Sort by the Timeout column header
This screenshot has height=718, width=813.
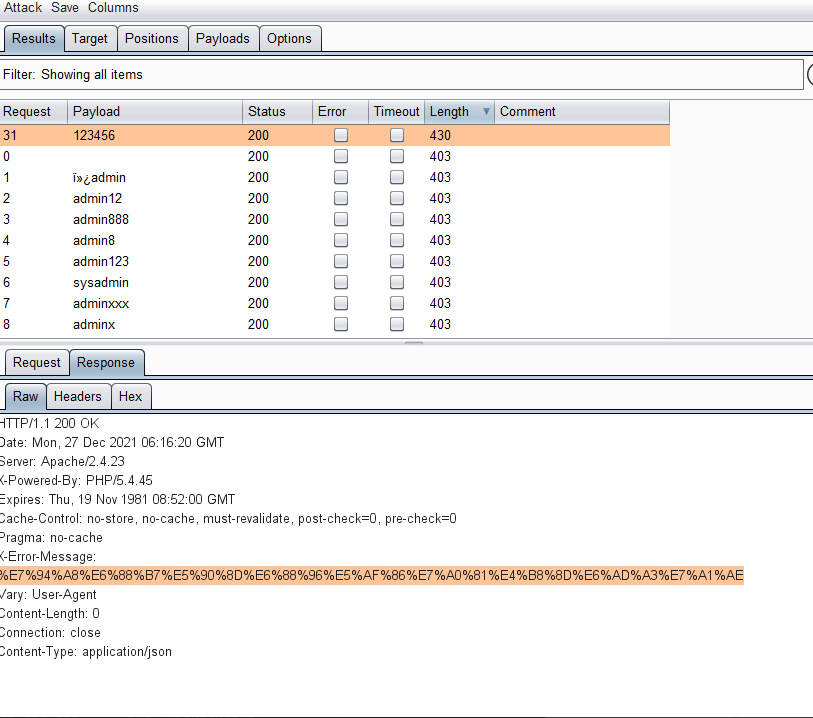pyautogui.click(x=396, y=111)
